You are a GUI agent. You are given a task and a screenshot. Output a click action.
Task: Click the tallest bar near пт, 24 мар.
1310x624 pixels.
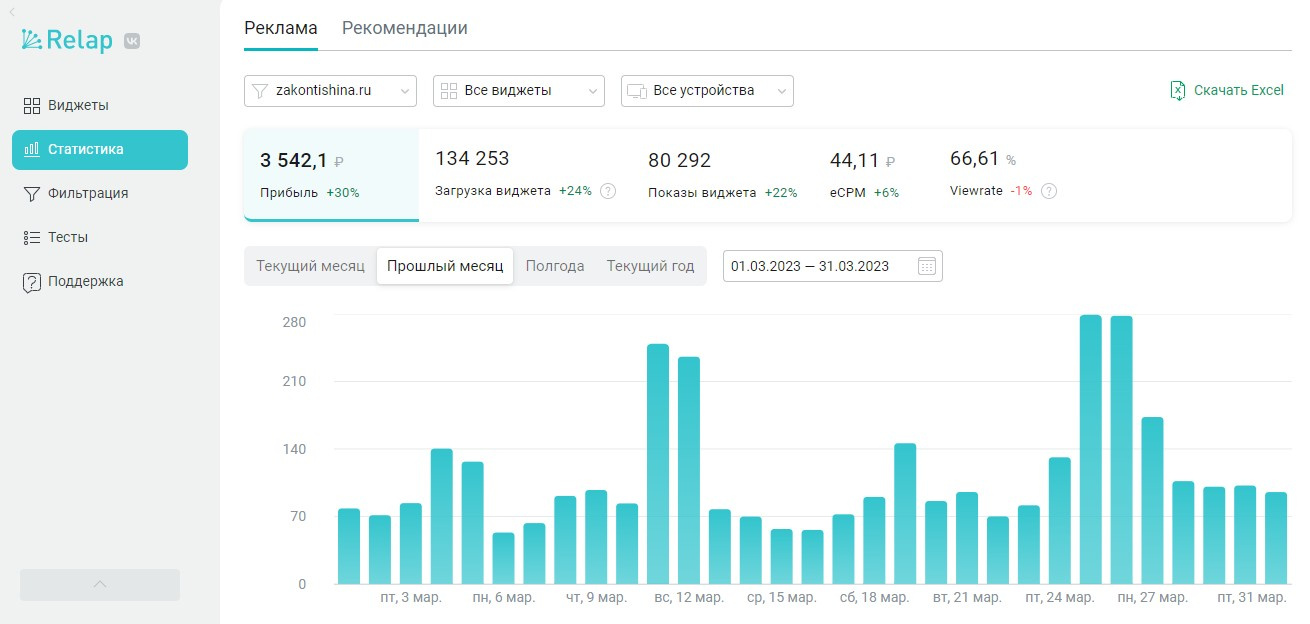pyautogui.click(x=1091, y=449)
